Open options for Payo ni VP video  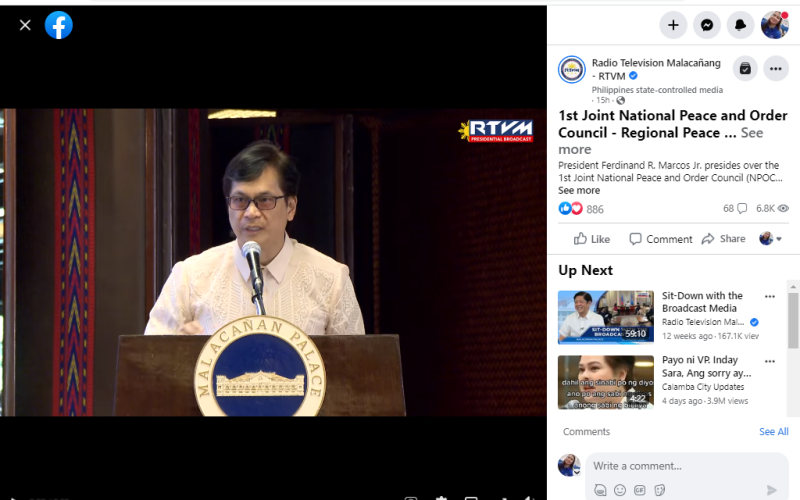pyautogui.click(x=770, y=361)
